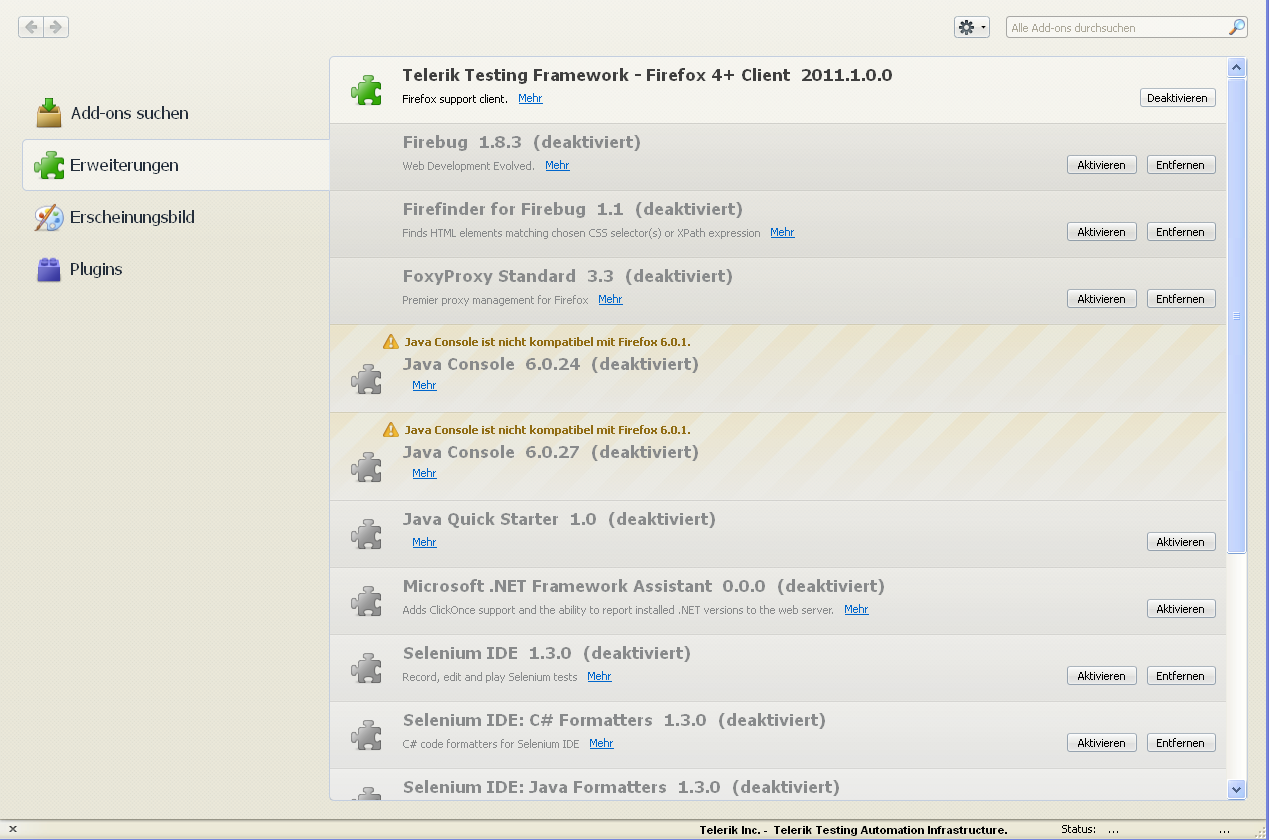Open 'Mehr' link for Telerik Testing Framework
The width and height of the screenshot is (1269, 840).
530,99
